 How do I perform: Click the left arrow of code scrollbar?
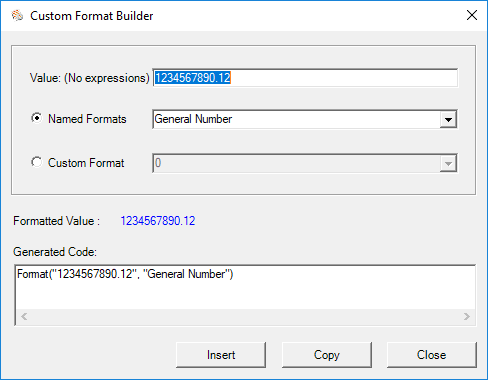click(24, 317)
